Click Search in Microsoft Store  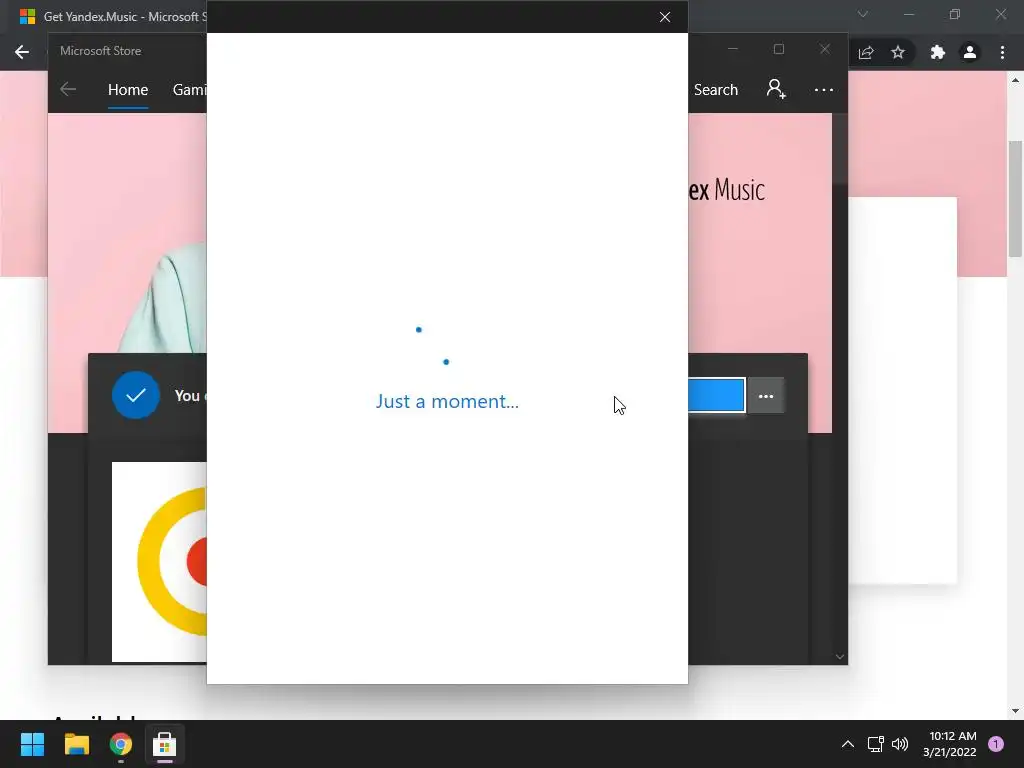coord(716,89)
